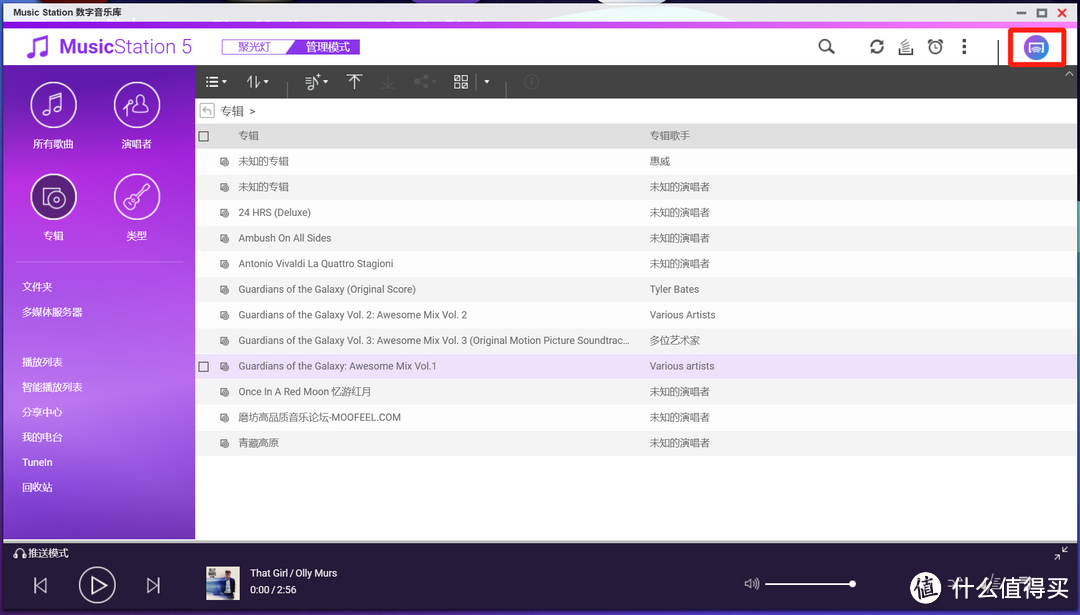Tick the select-all checkbox in the header row

click(x=204, y=136)
